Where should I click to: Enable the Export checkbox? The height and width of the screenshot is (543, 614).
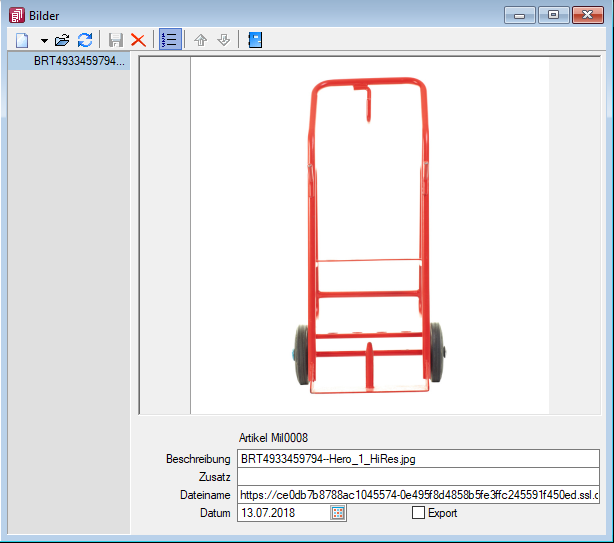point(418,512)
